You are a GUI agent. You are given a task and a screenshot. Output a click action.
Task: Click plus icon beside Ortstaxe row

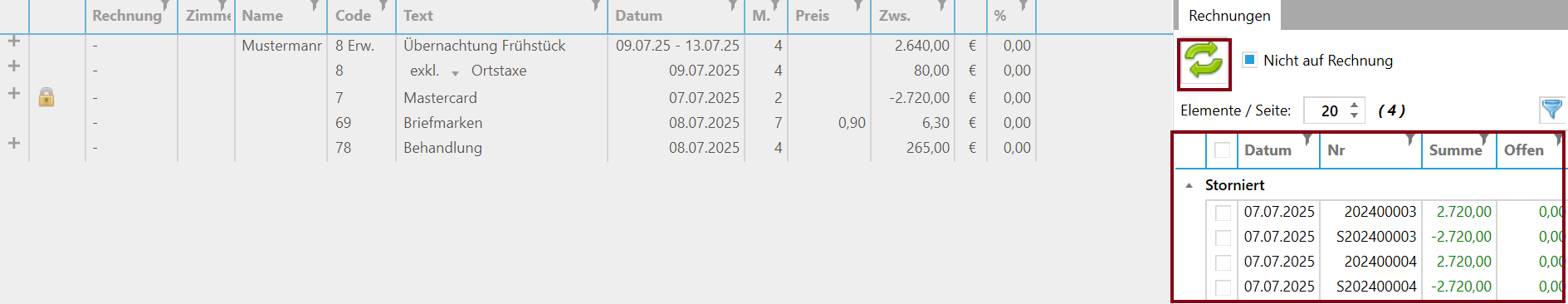tap(13, 66)
